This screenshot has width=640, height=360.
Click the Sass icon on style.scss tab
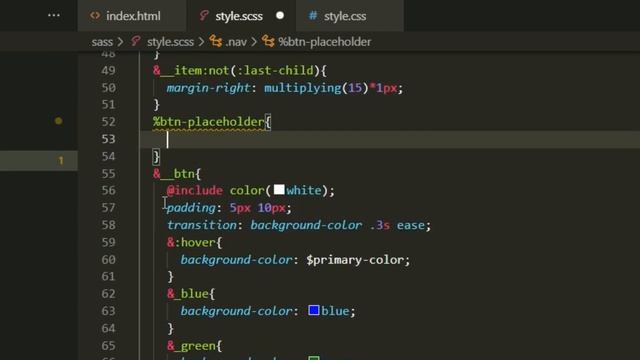[204, 16]
